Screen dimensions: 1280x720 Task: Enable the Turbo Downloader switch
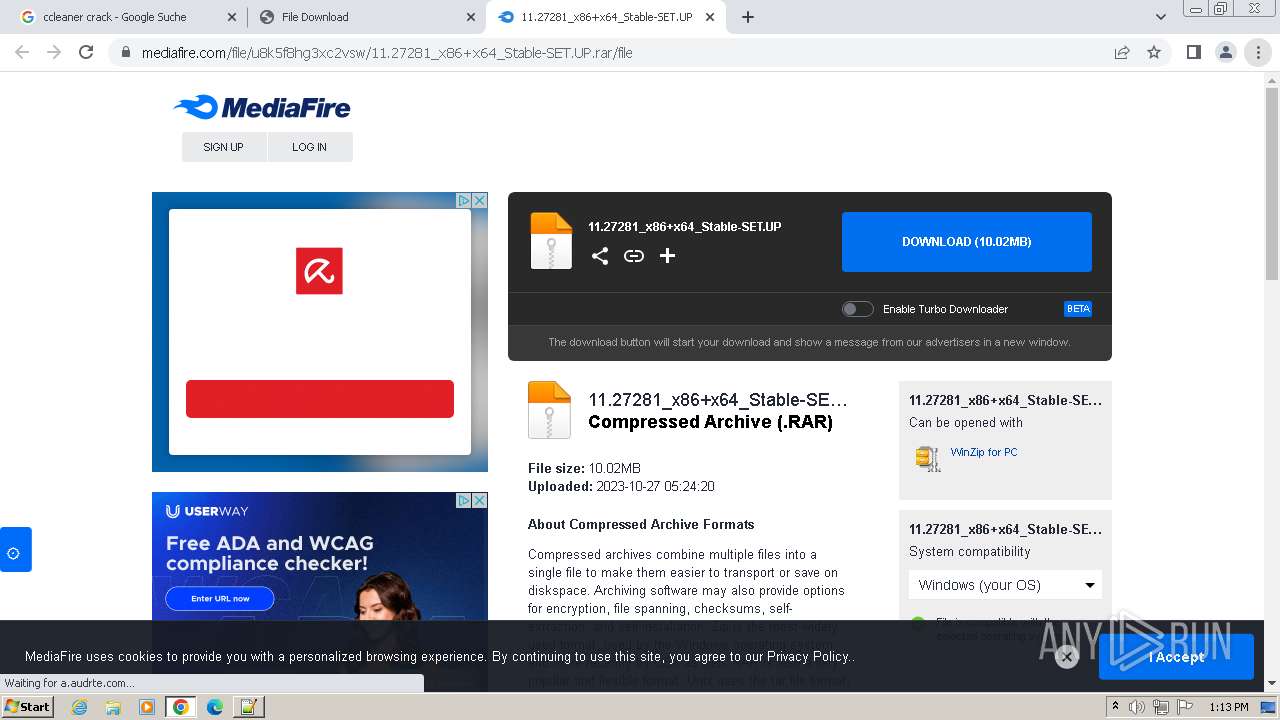point(857,309)
